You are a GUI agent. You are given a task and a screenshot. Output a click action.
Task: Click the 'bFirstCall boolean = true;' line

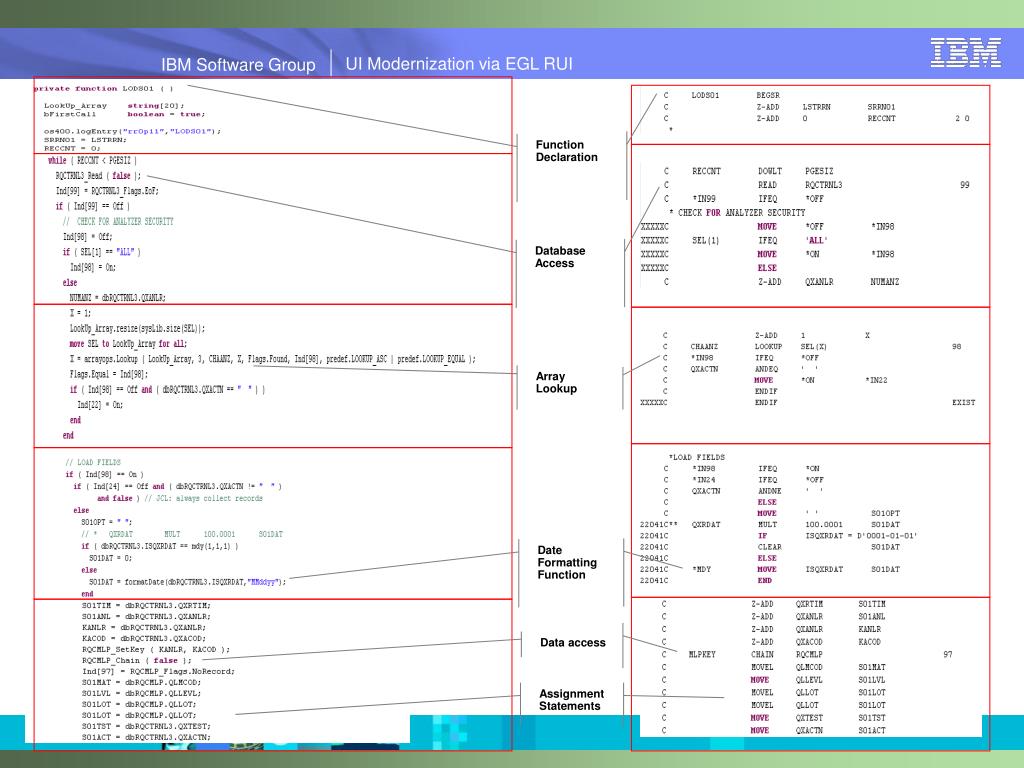124,114
